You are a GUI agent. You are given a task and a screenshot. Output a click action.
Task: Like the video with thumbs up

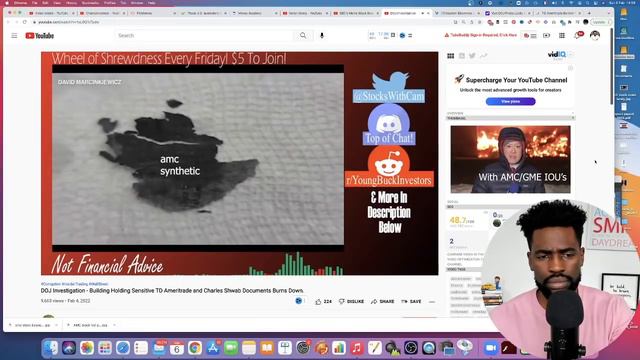(323, 302)
